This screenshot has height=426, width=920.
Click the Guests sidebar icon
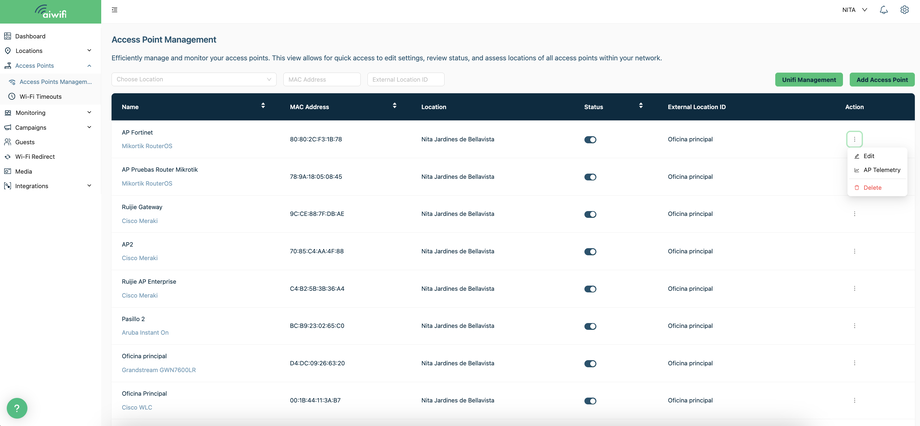[8, 142]
